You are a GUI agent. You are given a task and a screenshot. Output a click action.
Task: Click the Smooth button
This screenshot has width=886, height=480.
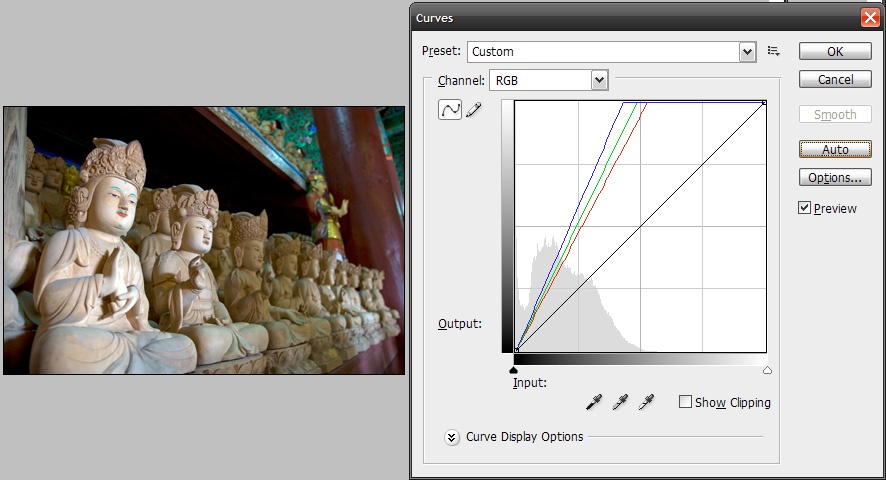(x=835, y=114)
